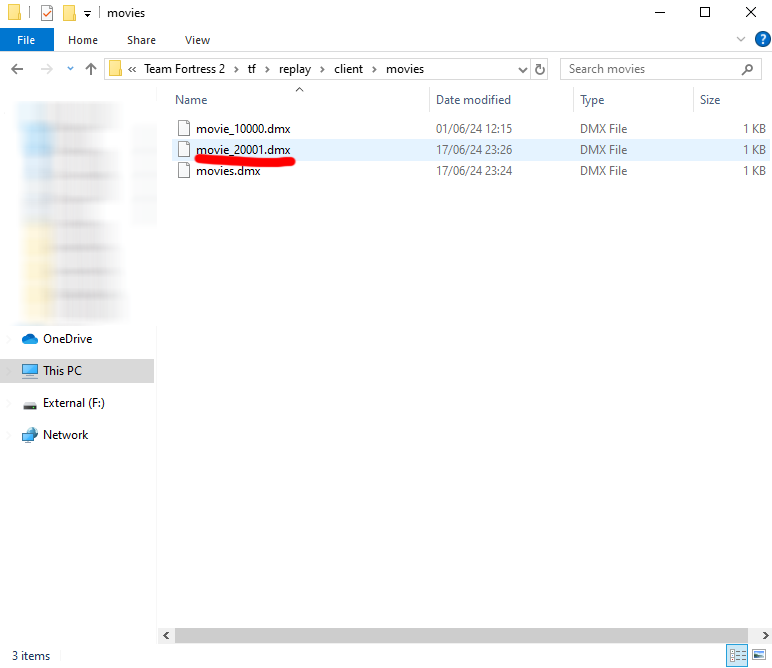This screenshot has width=772, height=668.
Task: Minimize the movies window
Action: (660, 12)
